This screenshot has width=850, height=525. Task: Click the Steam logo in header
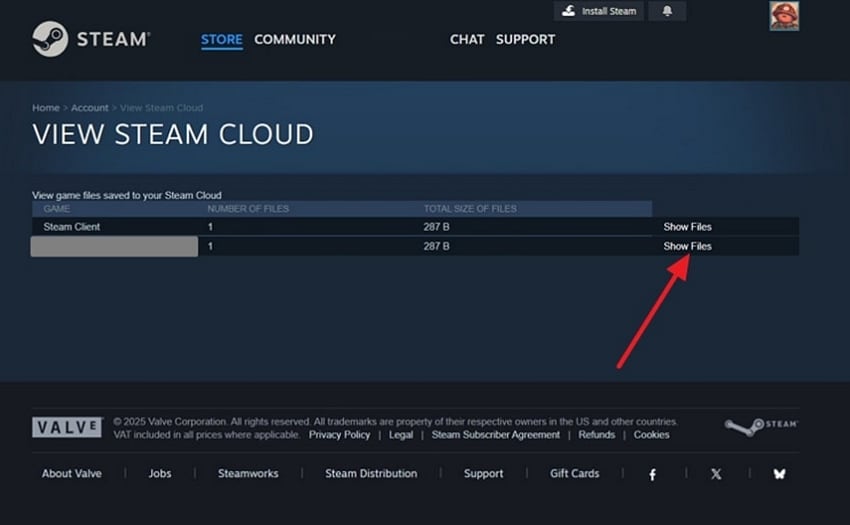coord(91,39)
